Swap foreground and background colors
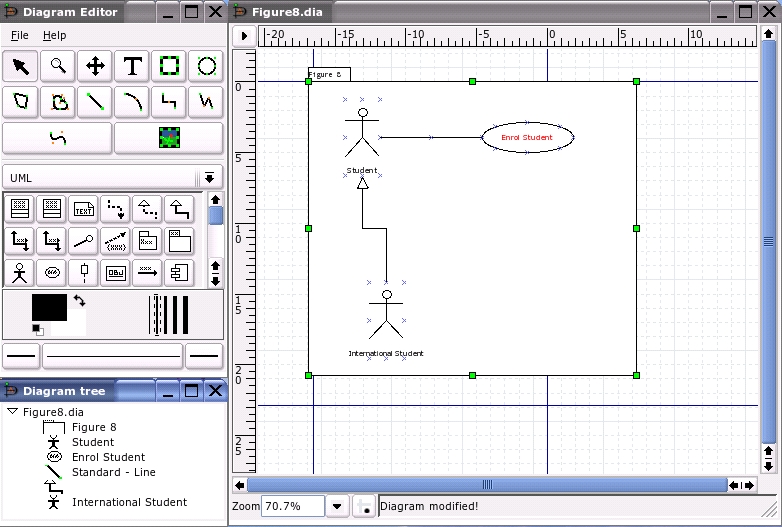The height and width of the screenshot is (527, 782). pyautogui.click(x=79, y=300)
